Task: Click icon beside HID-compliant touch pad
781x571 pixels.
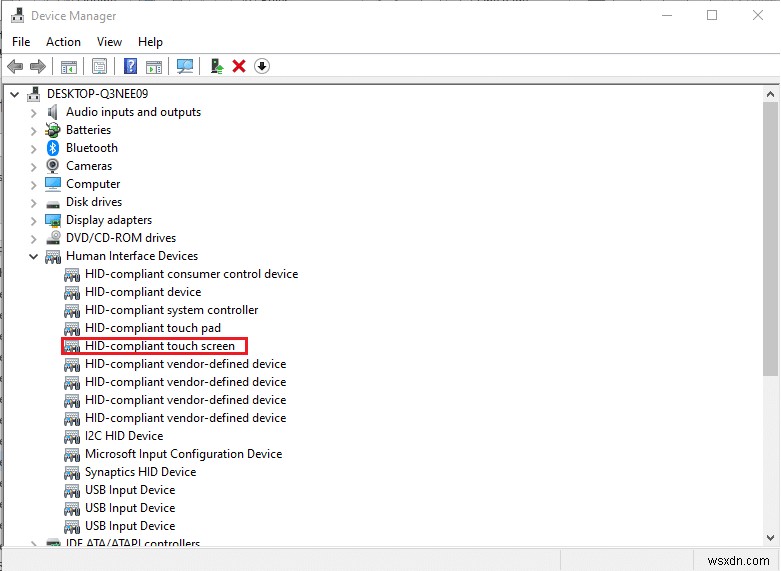Action: tap(72, 328)
